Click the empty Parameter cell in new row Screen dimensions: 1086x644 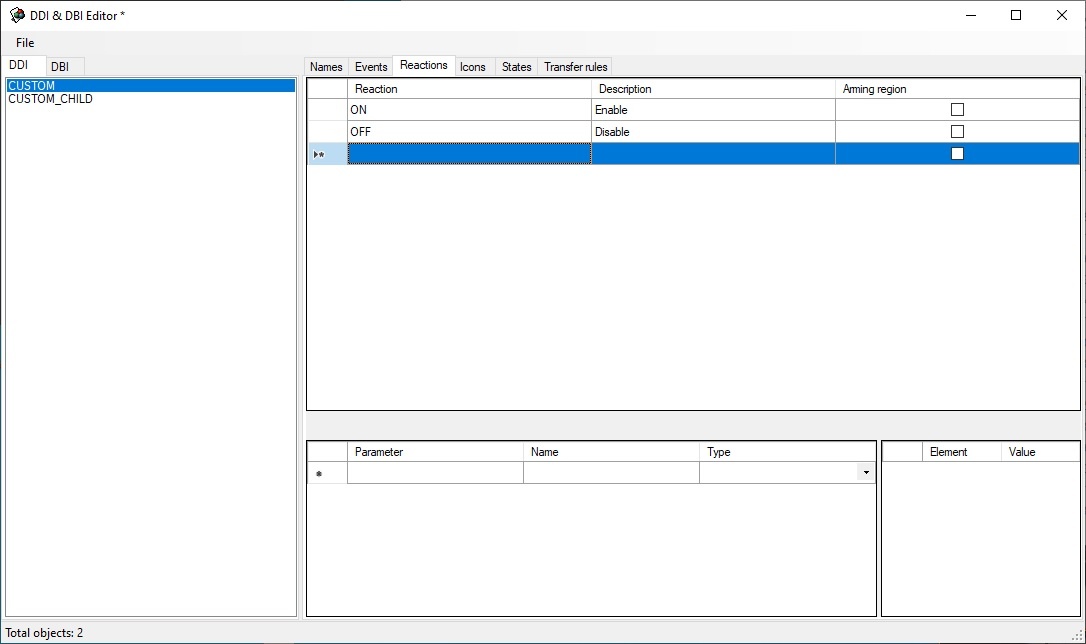[x=435, y=473]
